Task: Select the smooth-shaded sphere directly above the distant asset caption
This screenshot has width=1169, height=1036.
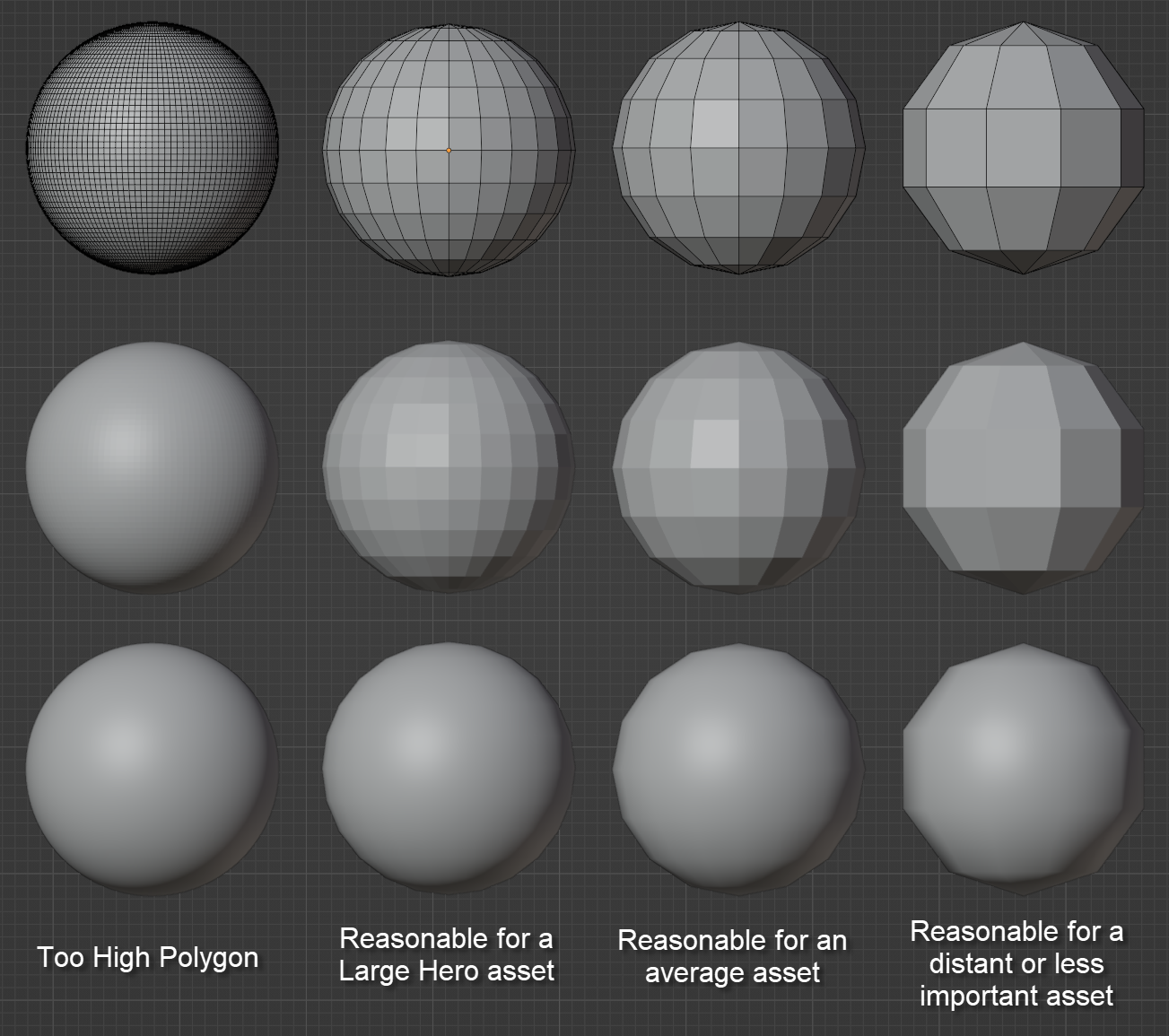Action: click(1024, 770)
